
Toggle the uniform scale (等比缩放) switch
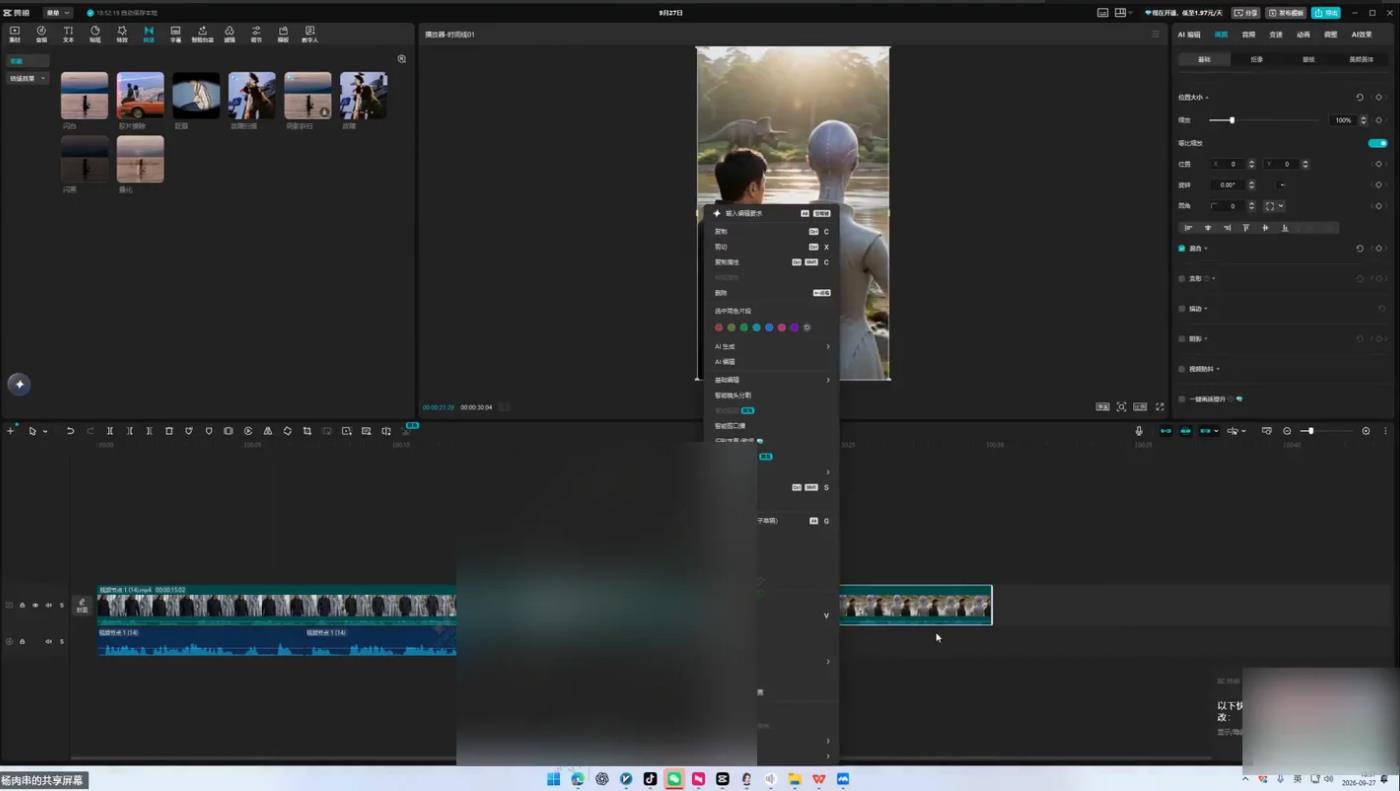pyautogui.click(x=1377, y=143)
